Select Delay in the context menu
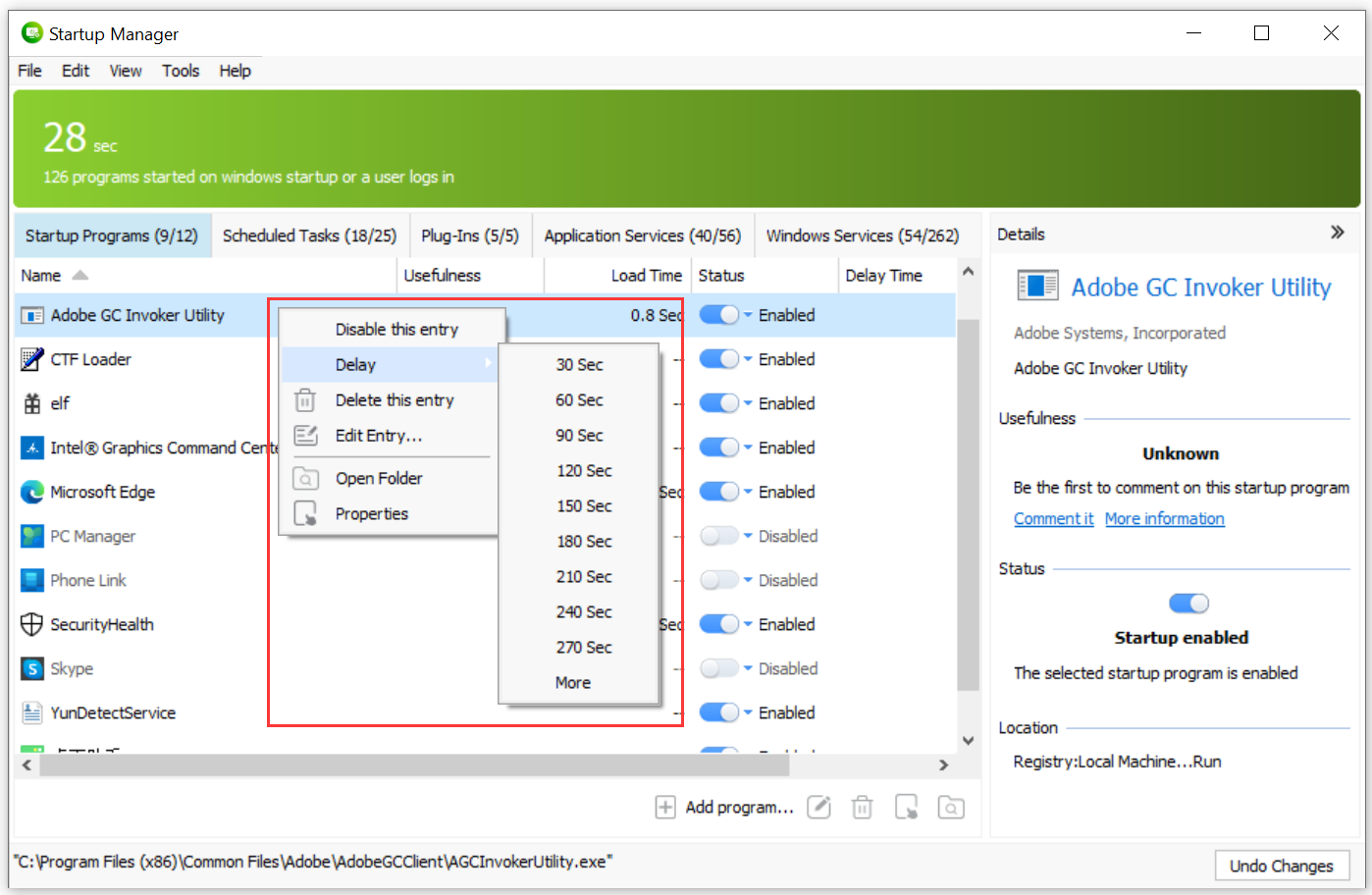 point(357,363)
